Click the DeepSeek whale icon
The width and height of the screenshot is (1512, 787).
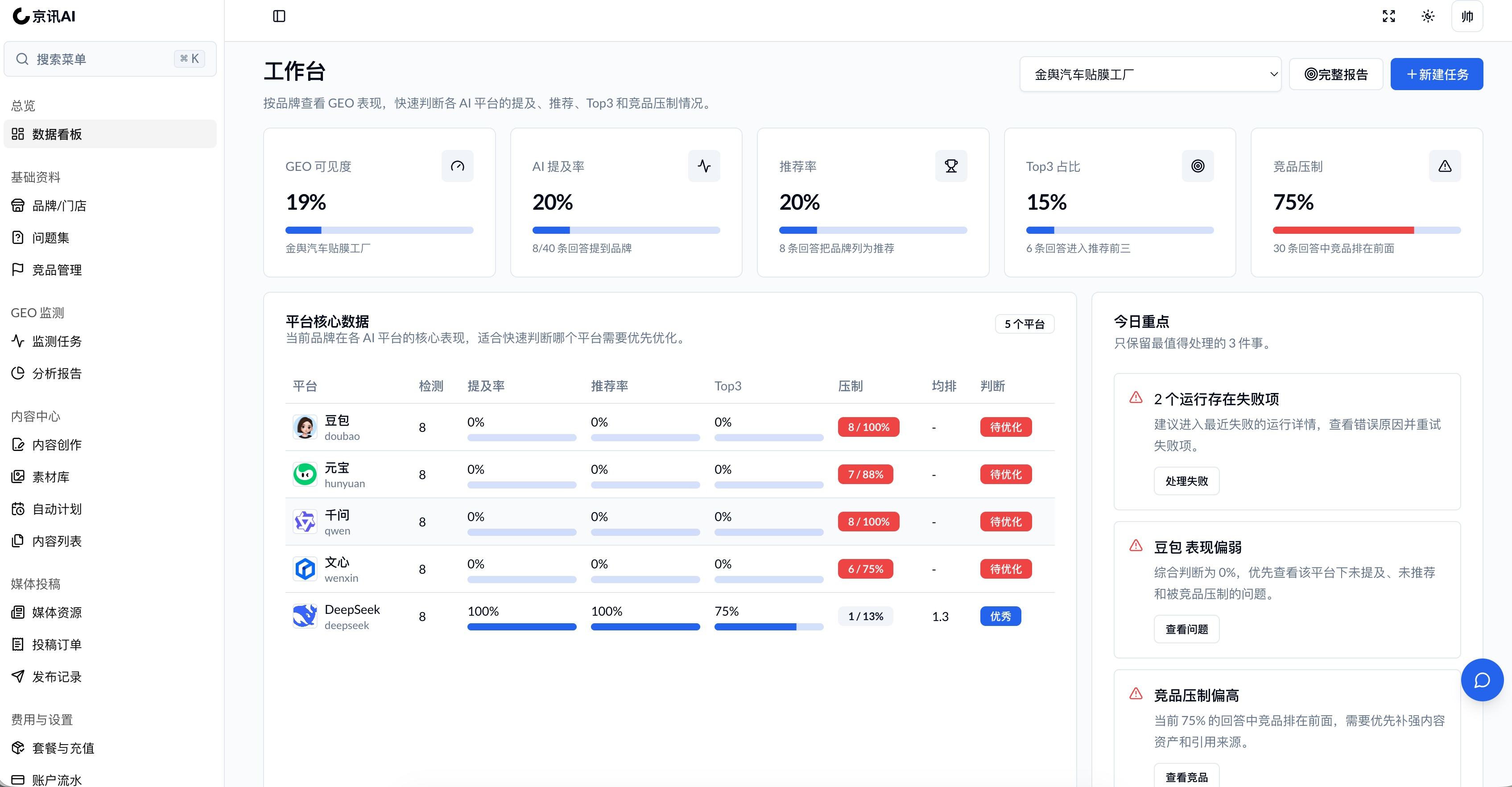coord(305,616)
